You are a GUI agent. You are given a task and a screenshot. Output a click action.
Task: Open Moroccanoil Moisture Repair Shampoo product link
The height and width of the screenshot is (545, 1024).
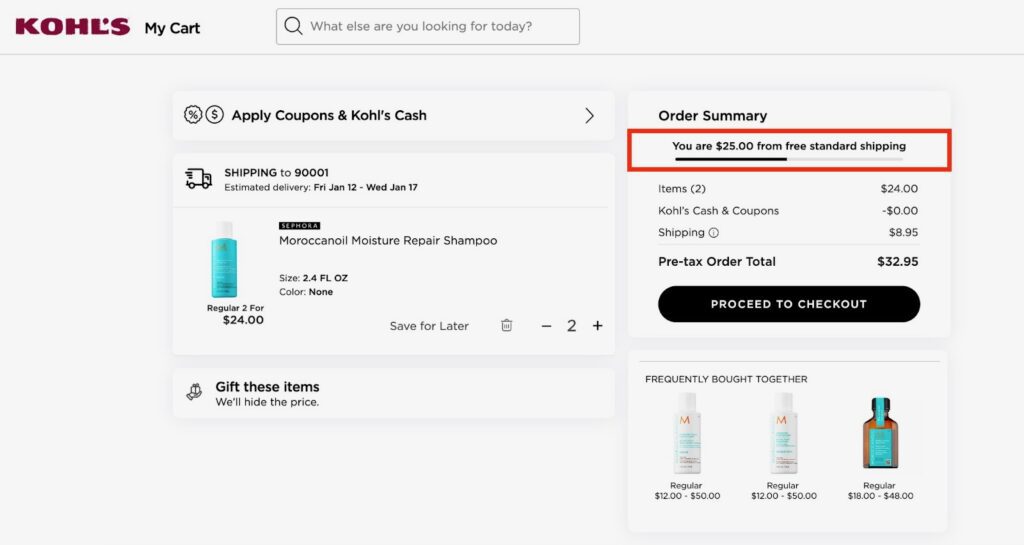pyautogui.click(x=388, y=241)
